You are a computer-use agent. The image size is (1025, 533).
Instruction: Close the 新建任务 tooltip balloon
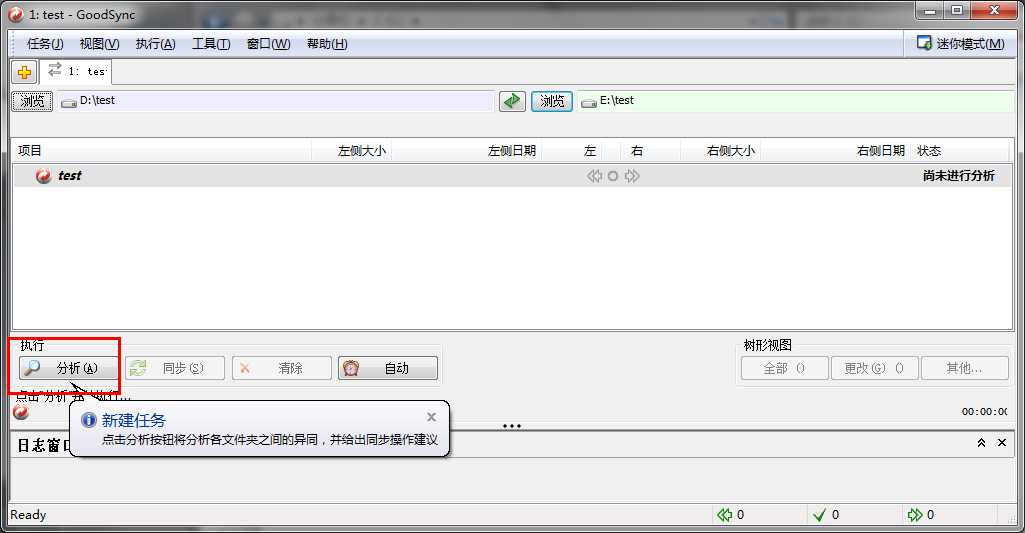click(x=431, y=417)
